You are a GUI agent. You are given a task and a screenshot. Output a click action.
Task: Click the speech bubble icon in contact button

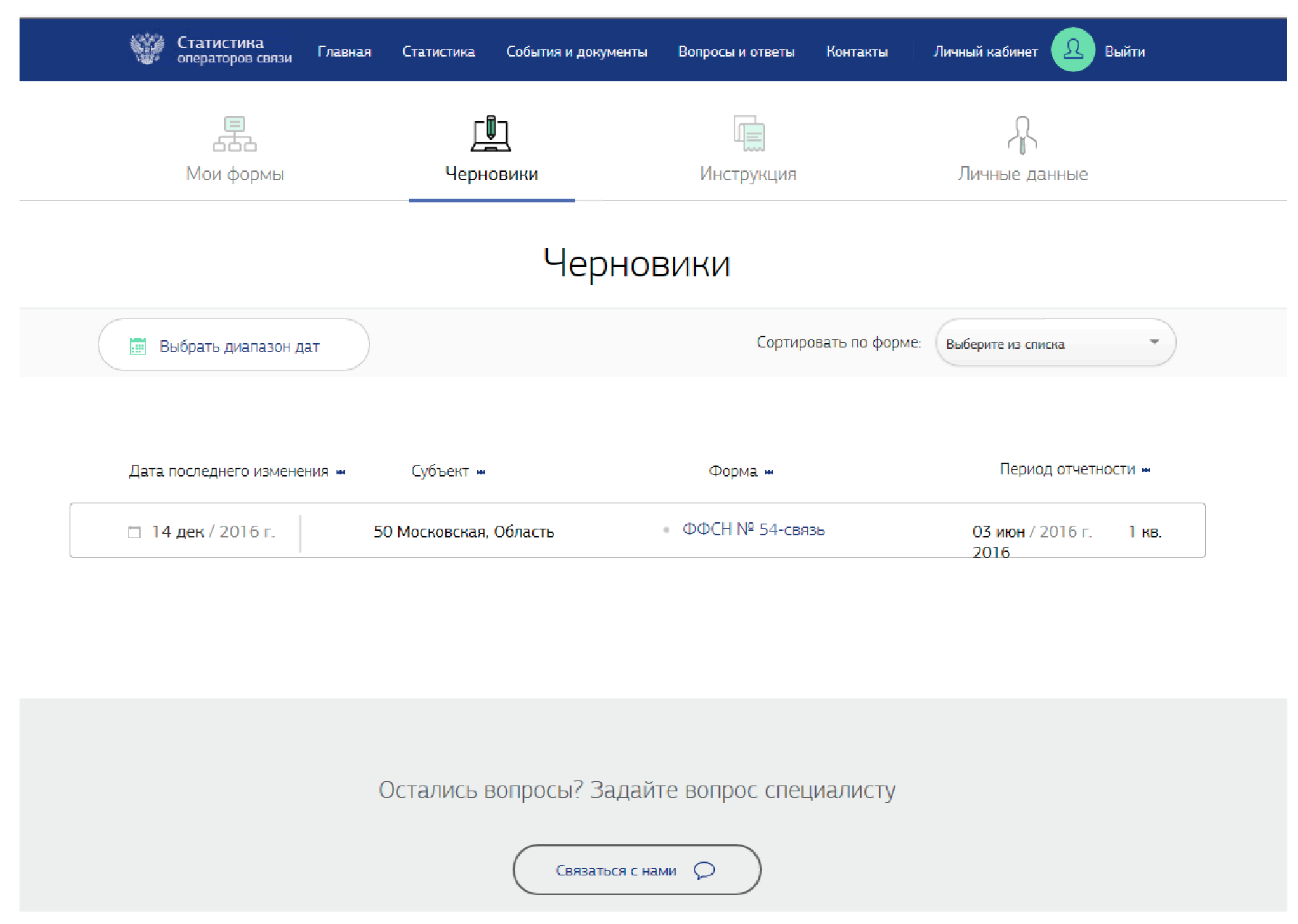704,870
